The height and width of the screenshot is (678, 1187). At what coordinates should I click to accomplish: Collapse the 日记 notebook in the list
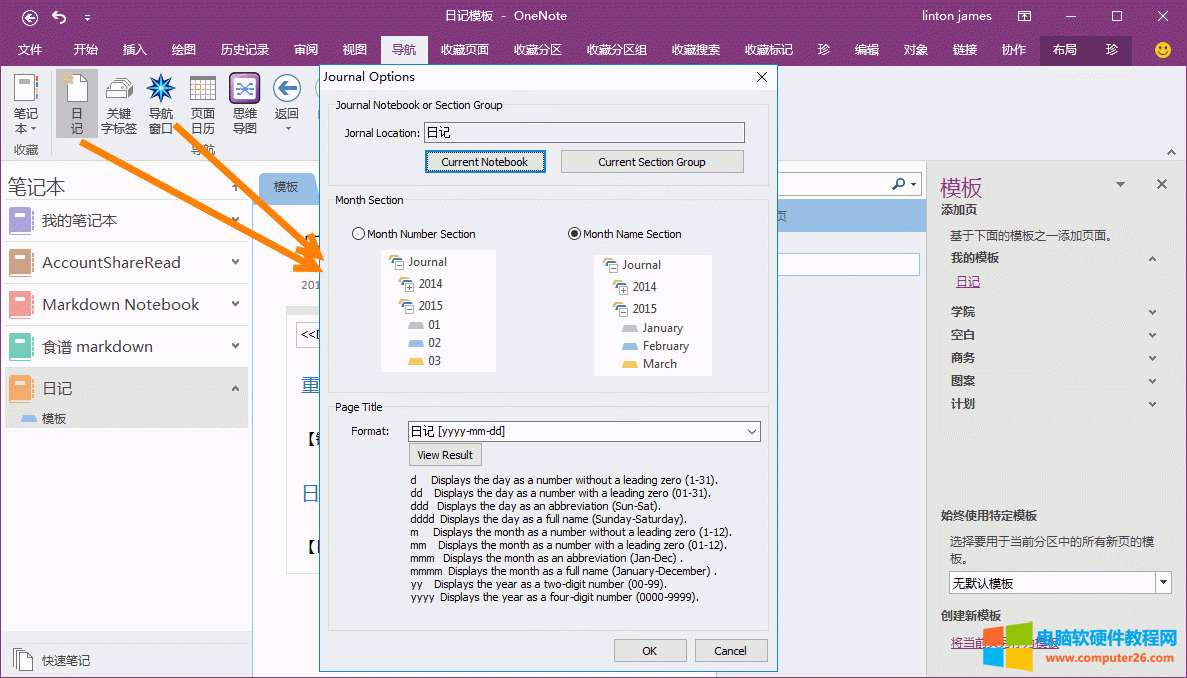tap(236, 388)
